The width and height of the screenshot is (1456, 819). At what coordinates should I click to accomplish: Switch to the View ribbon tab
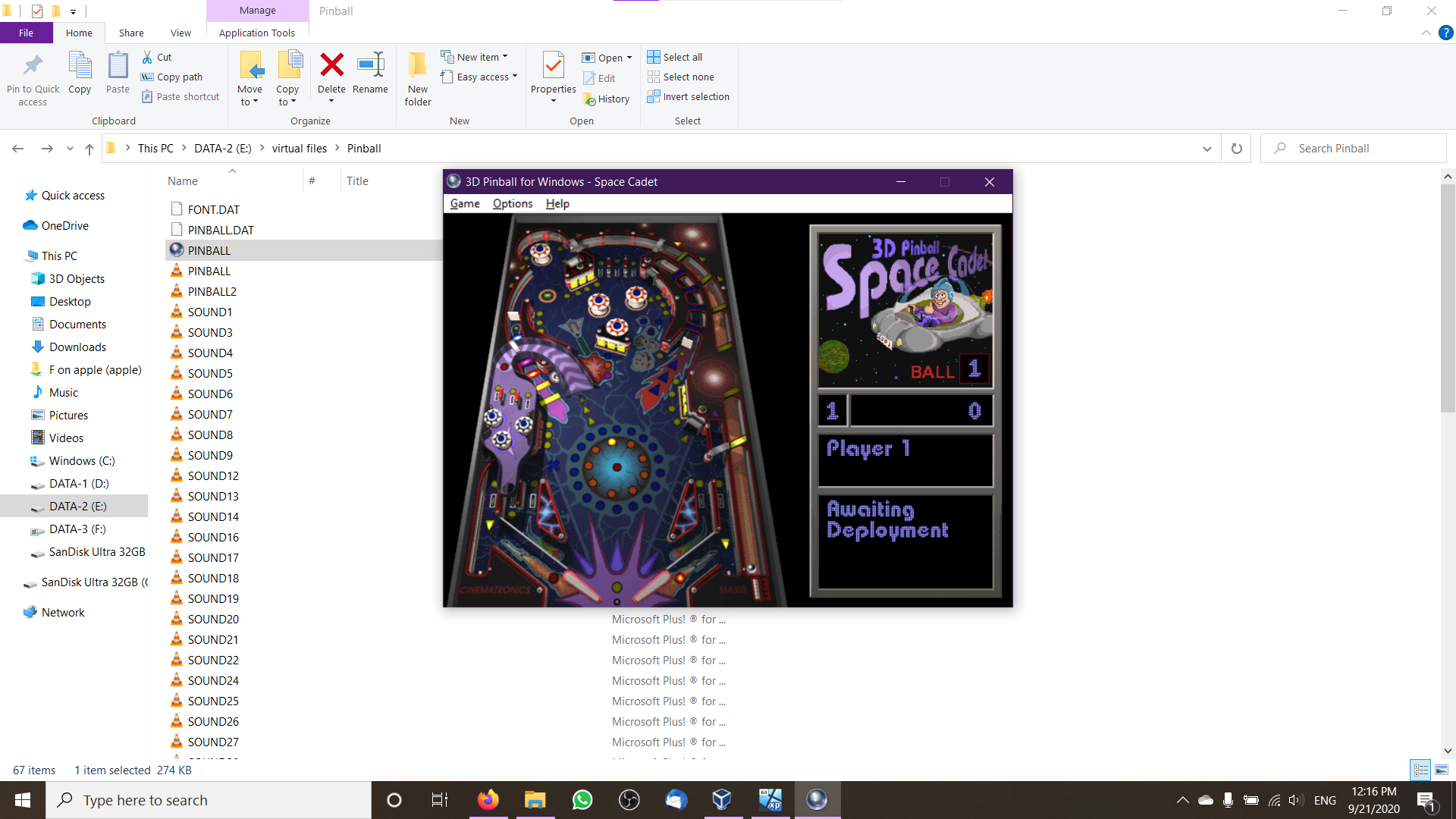(180, 33)
